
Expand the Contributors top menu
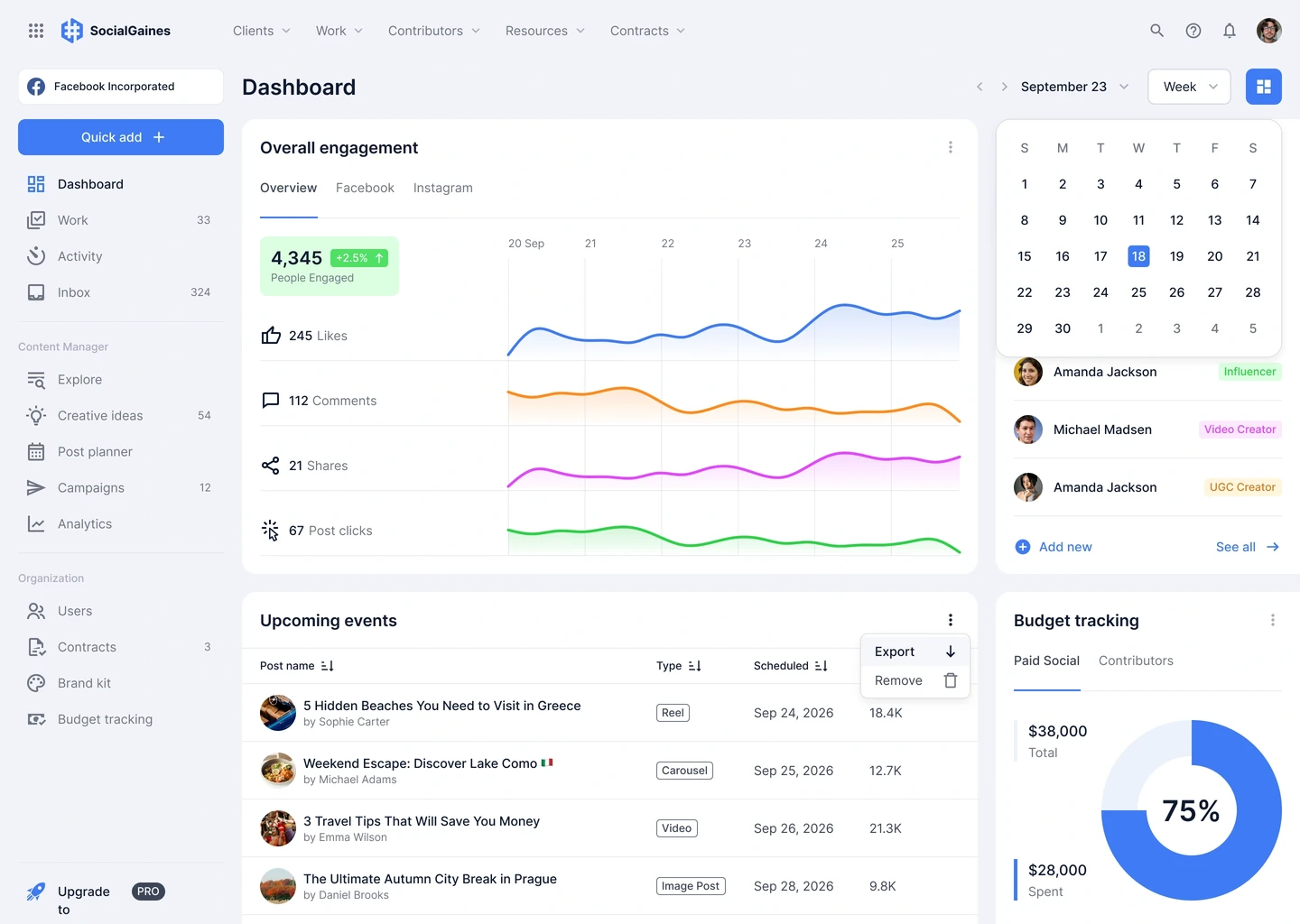(434, 31)
